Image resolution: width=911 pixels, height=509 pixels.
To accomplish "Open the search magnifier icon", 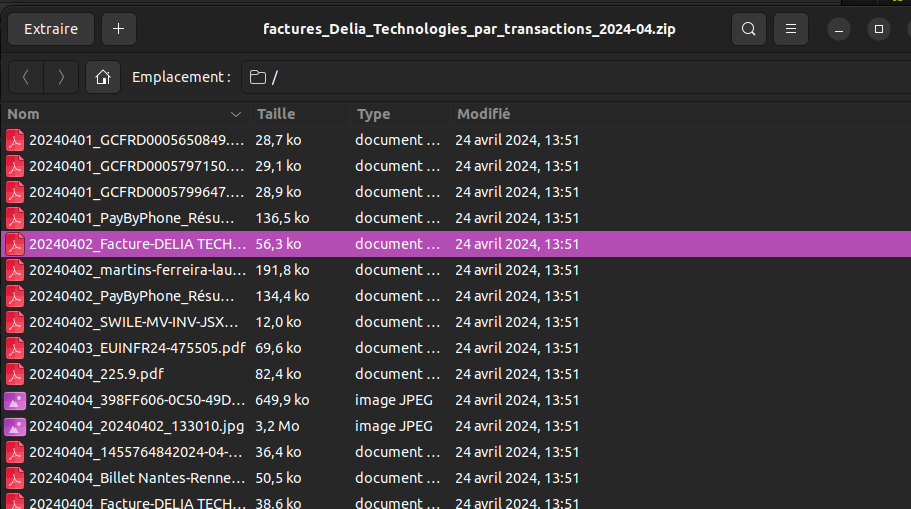I will (x=748, y=29).
